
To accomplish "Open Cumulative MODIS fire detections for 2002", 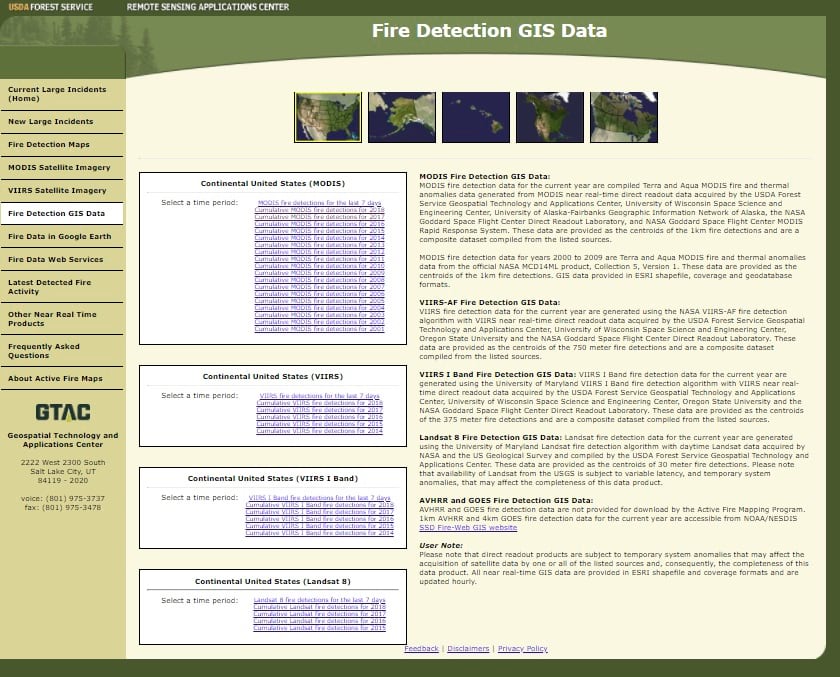I will [319, 322].
